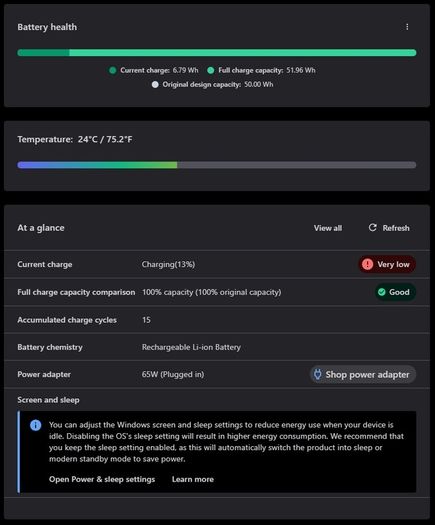Open Power & sleep settings link
This screenshot has width=435, height=525.
click(x=102, y=479)
